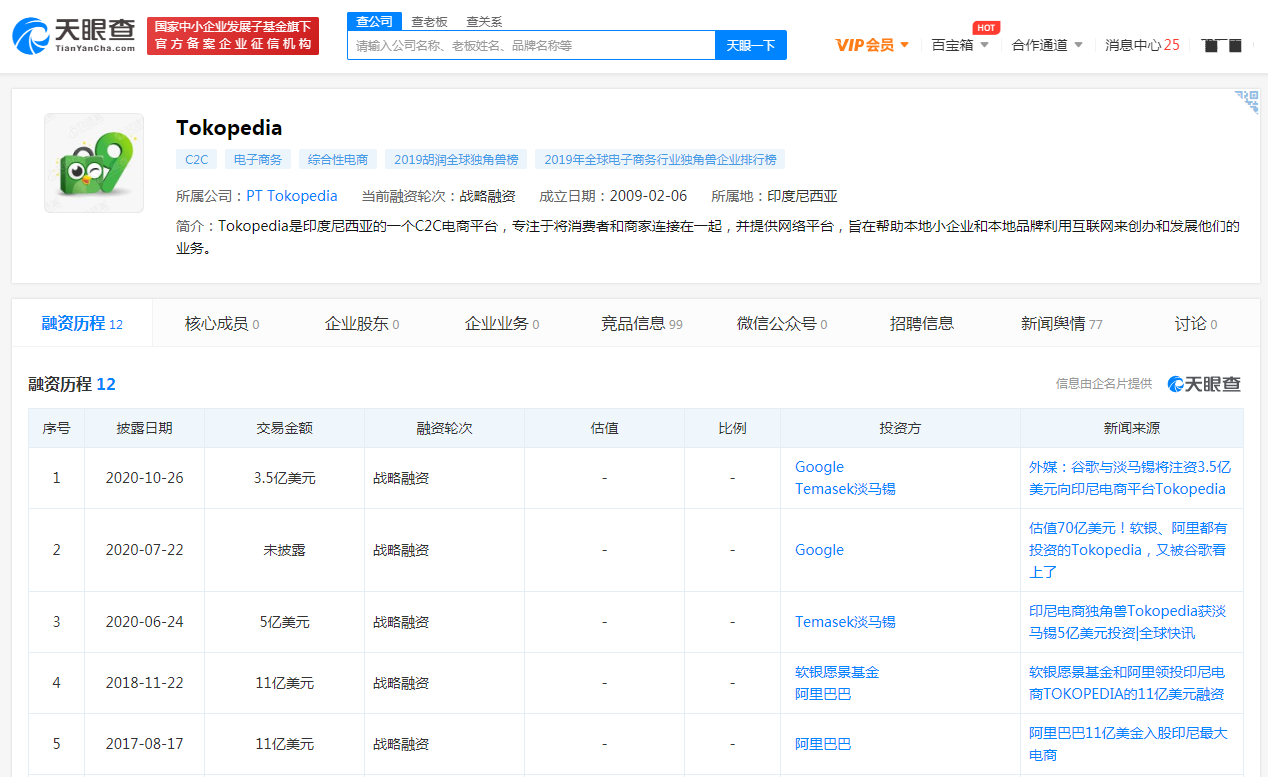The height and width of the screenshot is (777, 1268).
Task: Expand the VIP会员 dropdown
Action: point(872,45)
